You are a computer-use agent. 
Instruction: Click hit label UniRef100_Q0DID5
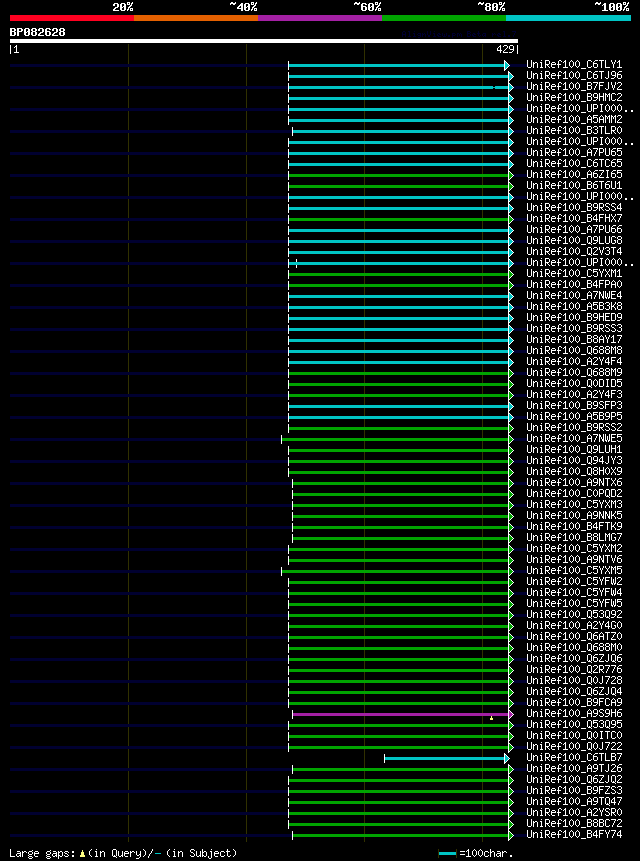pos(574,383)
